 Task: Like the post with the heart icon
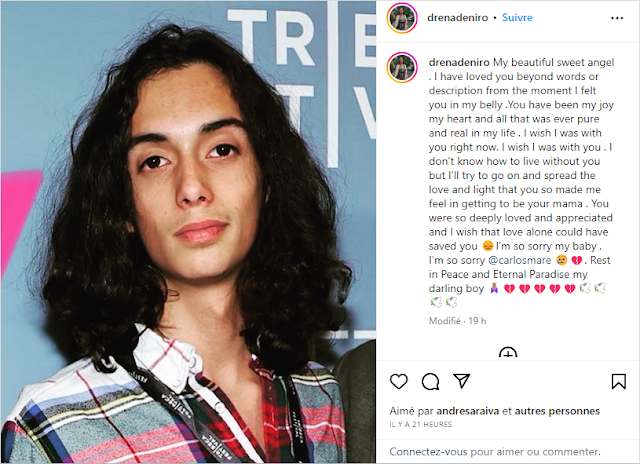coord(399,382)
